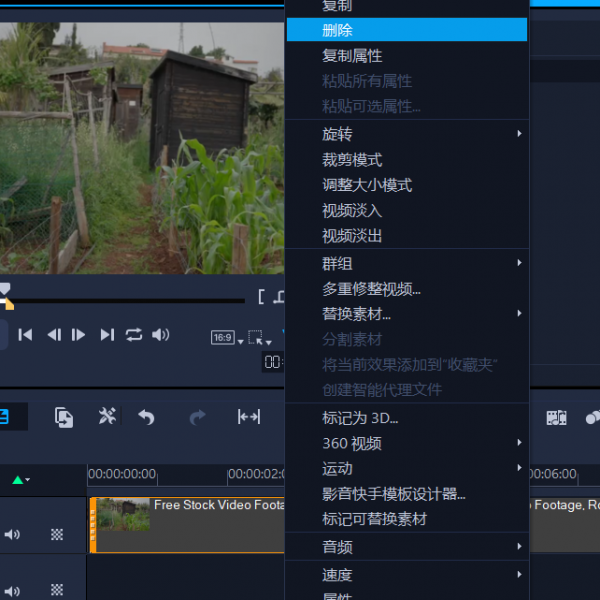The width and height of the screenshot is (600, 600).
Task: Expand the 替换素材... submenu
Action: pyautogui.click(x=406, y=314)
